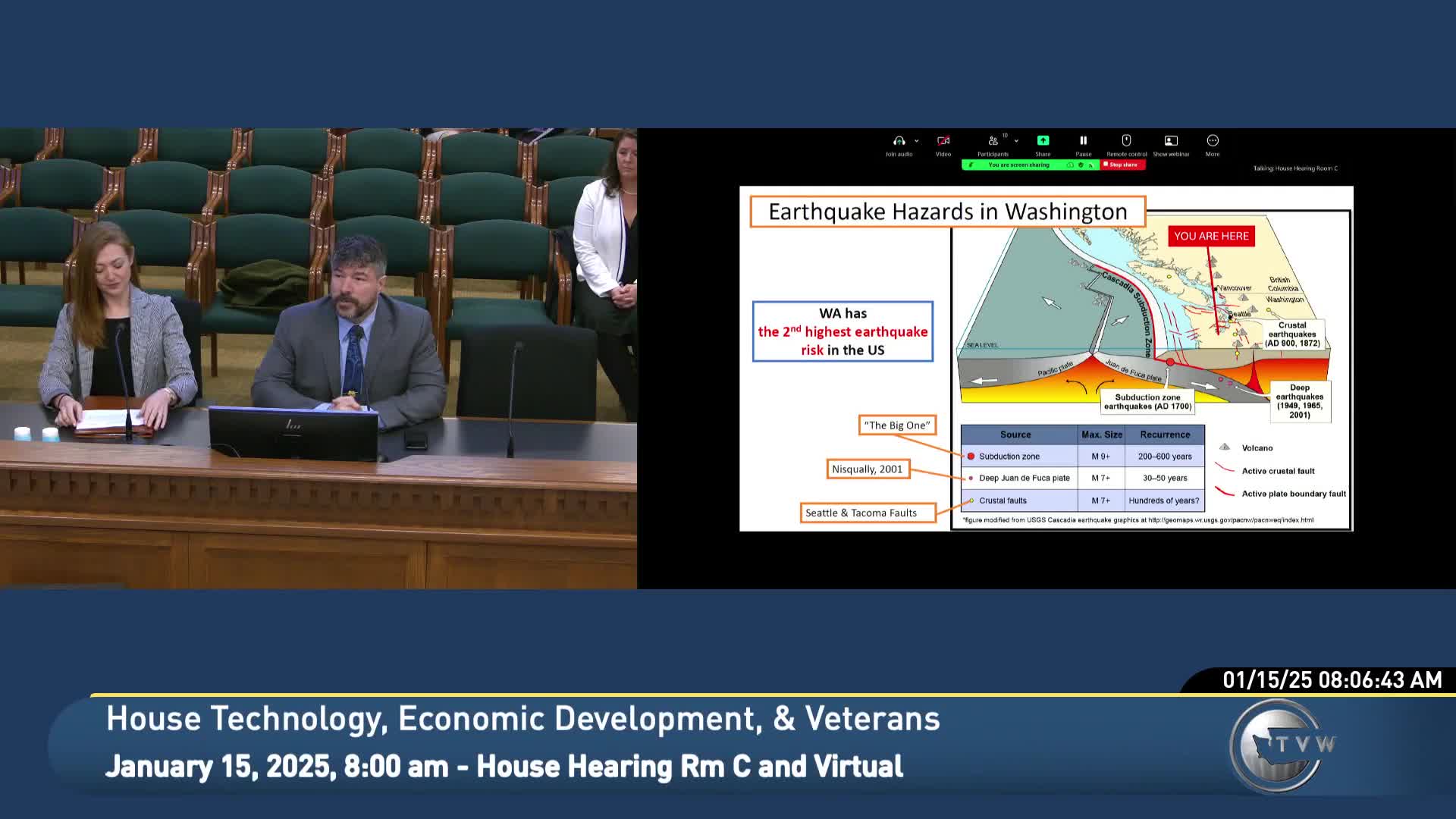This screenshot has width=1456, height=819.
Task: Click the green Share screen icon
Action: pos(1043,140)
